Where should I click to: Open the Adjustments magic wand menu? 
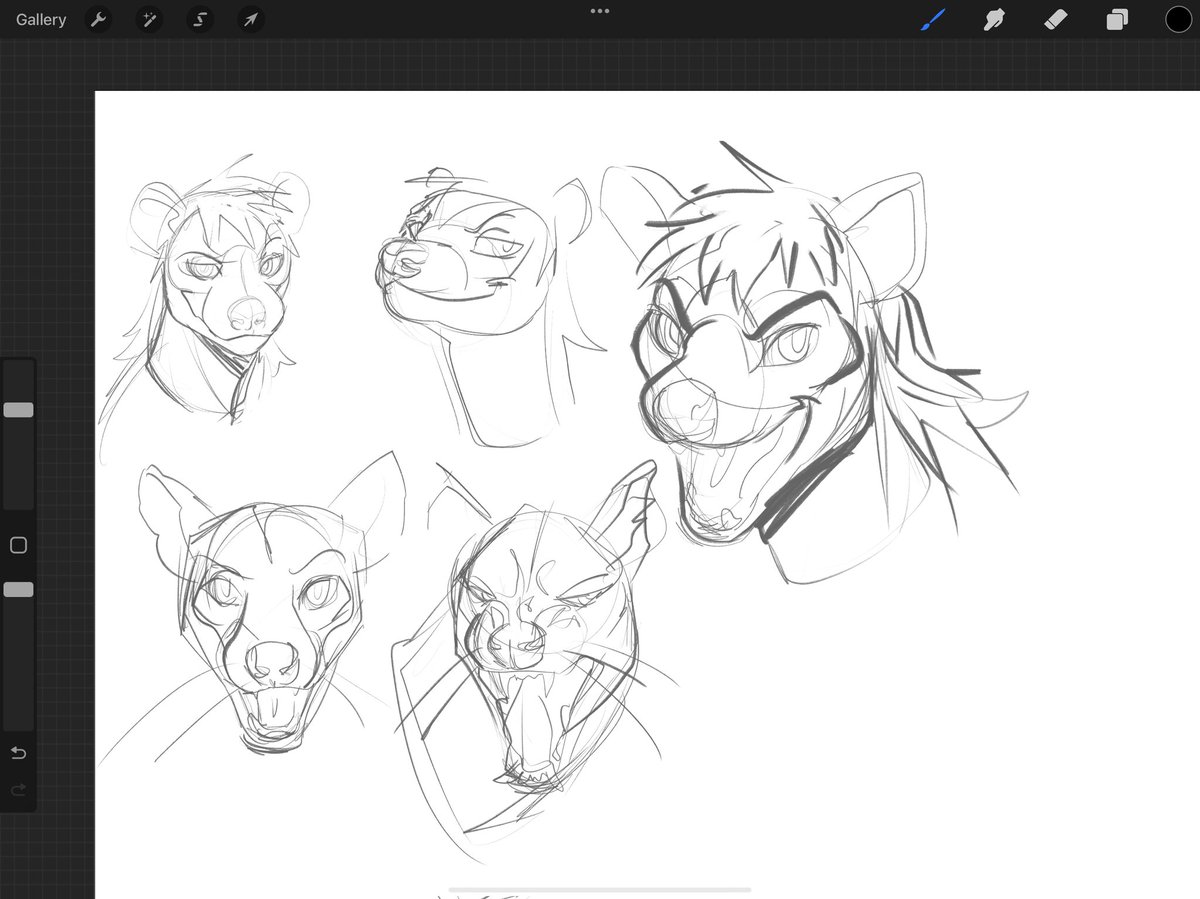pyautogui.click(x=149, y=20)
